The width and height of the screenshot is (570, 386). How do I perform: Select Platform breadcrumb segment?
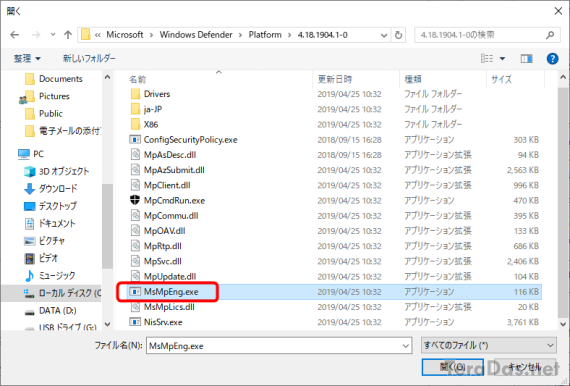(265, 35)
